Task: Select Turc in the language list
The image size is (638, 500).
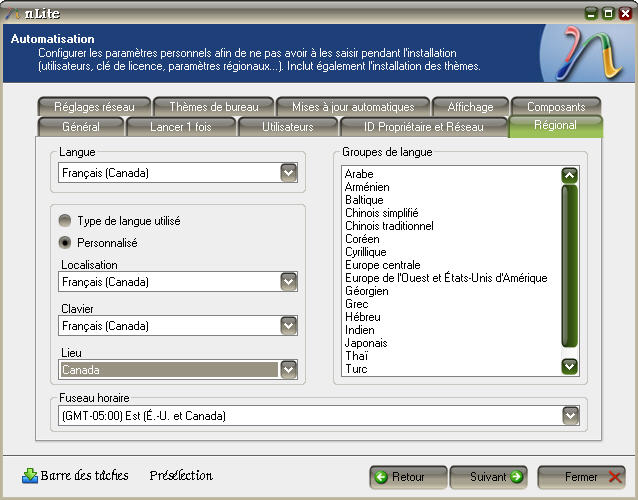Action: pyautogui.click(x=356, y=369)
